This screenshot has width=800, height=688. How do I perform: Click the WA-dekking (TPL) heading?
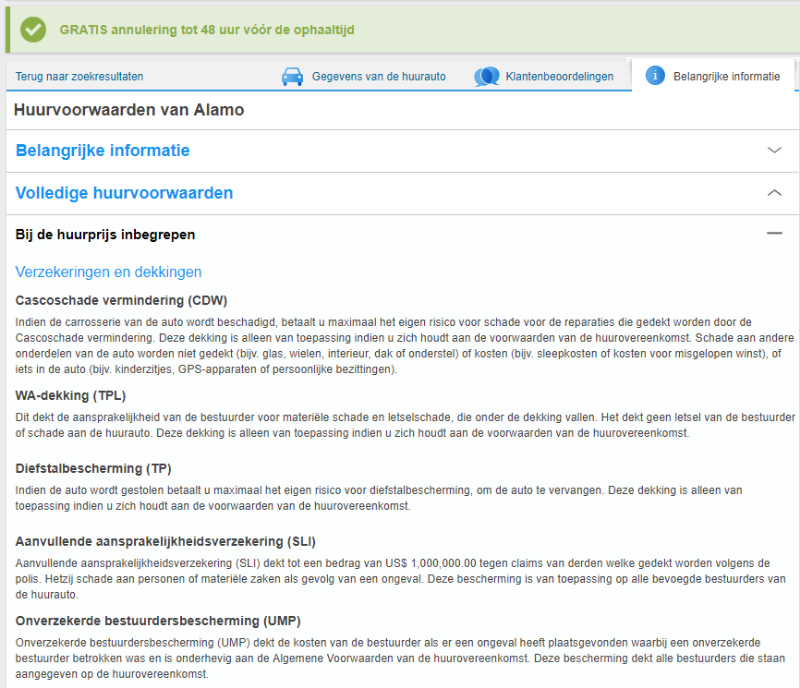[x=70, y=395]
